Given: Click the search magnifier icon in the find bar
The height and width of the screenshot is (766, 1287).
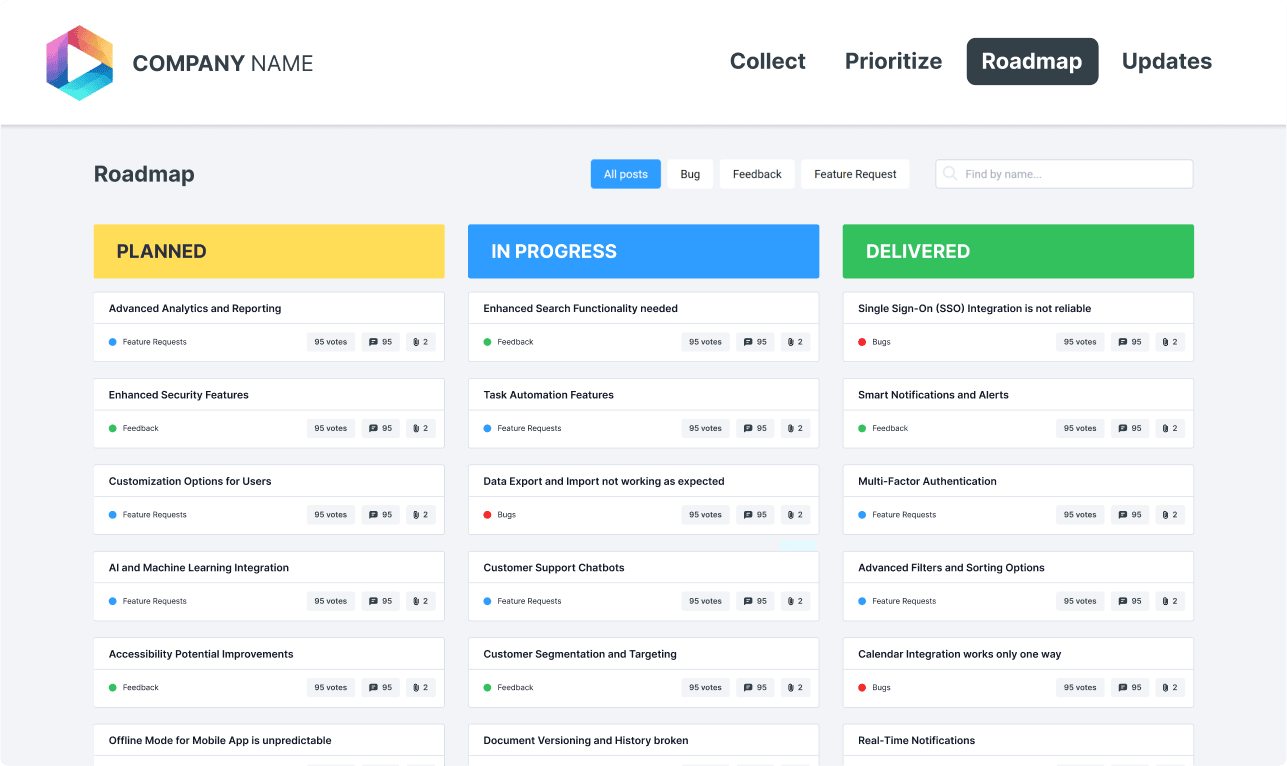Looking at the screenshot, I should click(x=948, y=173).
